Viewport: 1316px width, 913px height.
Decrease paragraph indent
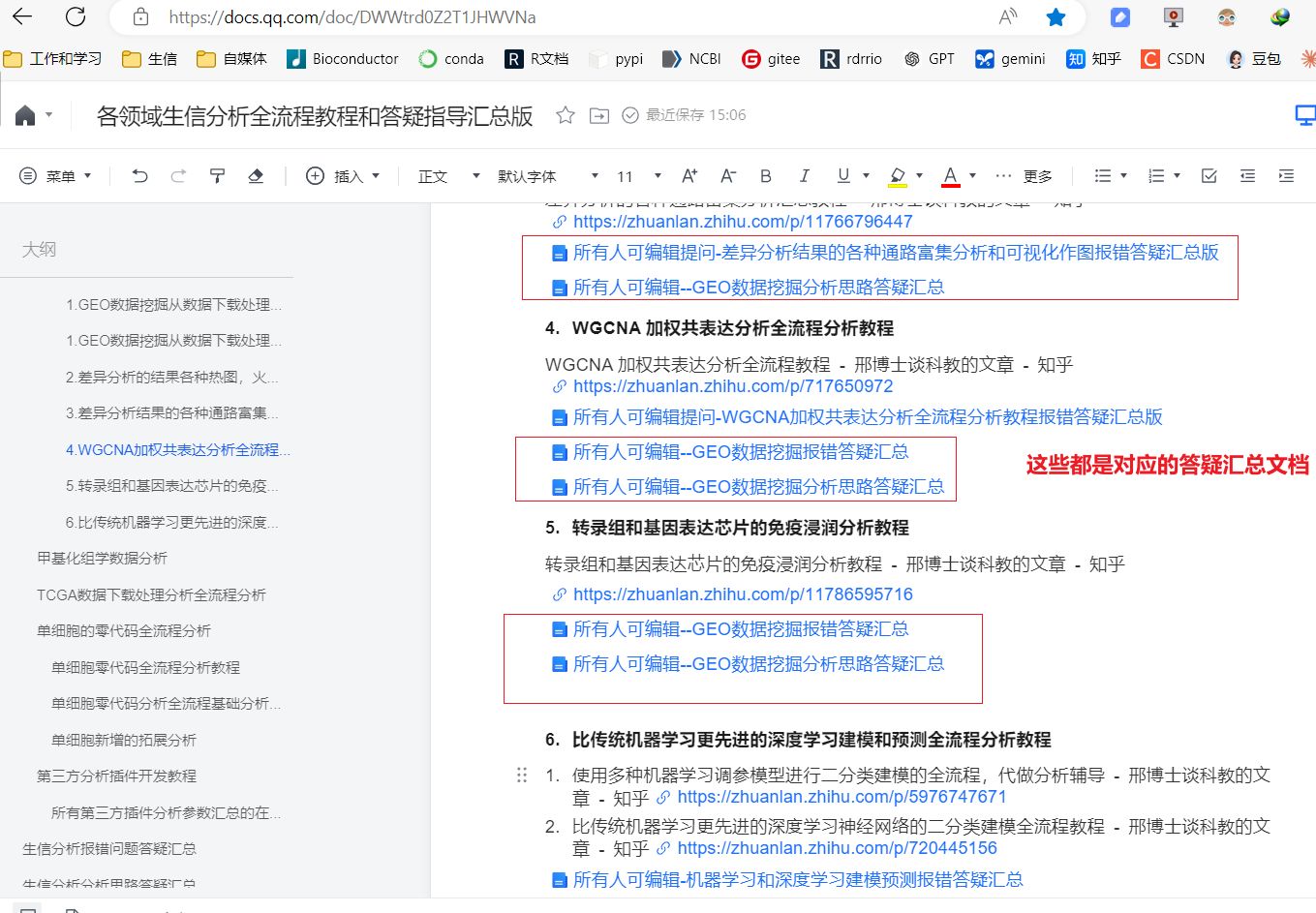[1247, 175]
